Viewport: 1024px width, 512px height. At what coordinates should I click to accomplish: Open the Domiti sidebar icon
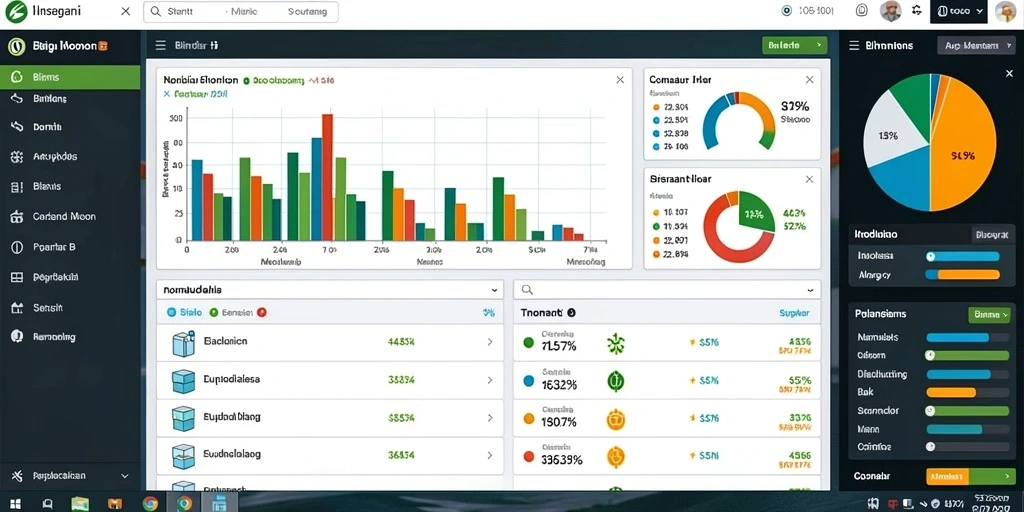pos(17,127)
